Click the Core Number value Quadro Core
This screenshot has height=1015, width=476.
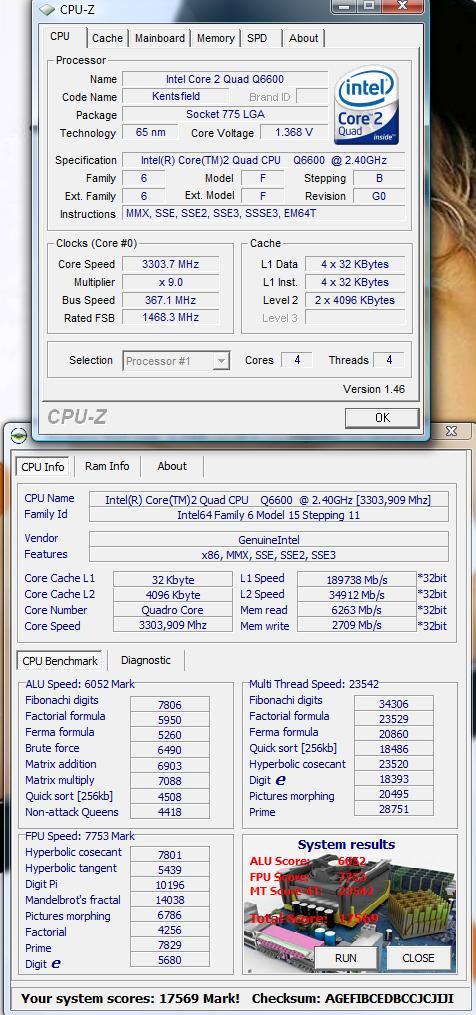coord(172,610)
